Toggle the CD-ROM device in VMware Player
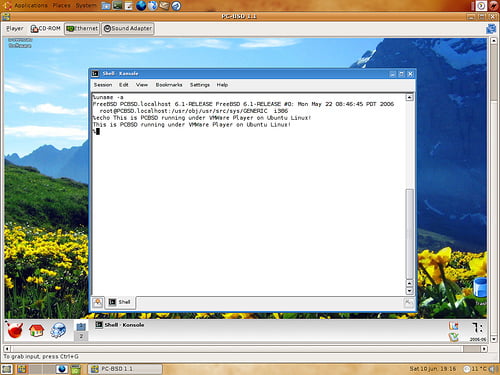 tap(45, 29)
